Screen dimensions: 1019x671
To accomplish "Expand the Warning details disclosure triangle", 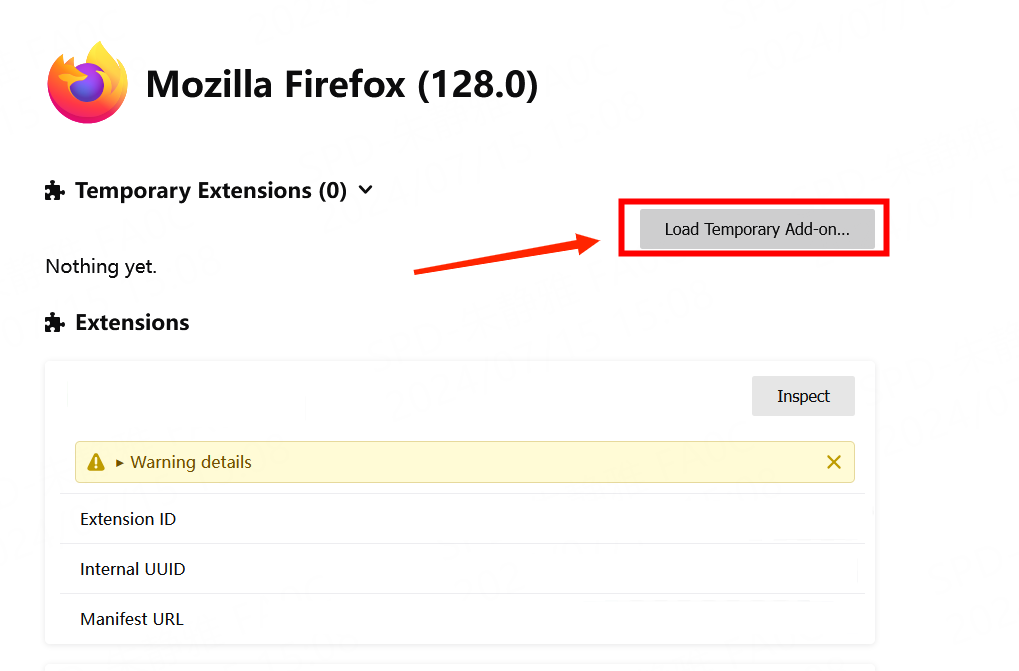I will pos(120,463).
